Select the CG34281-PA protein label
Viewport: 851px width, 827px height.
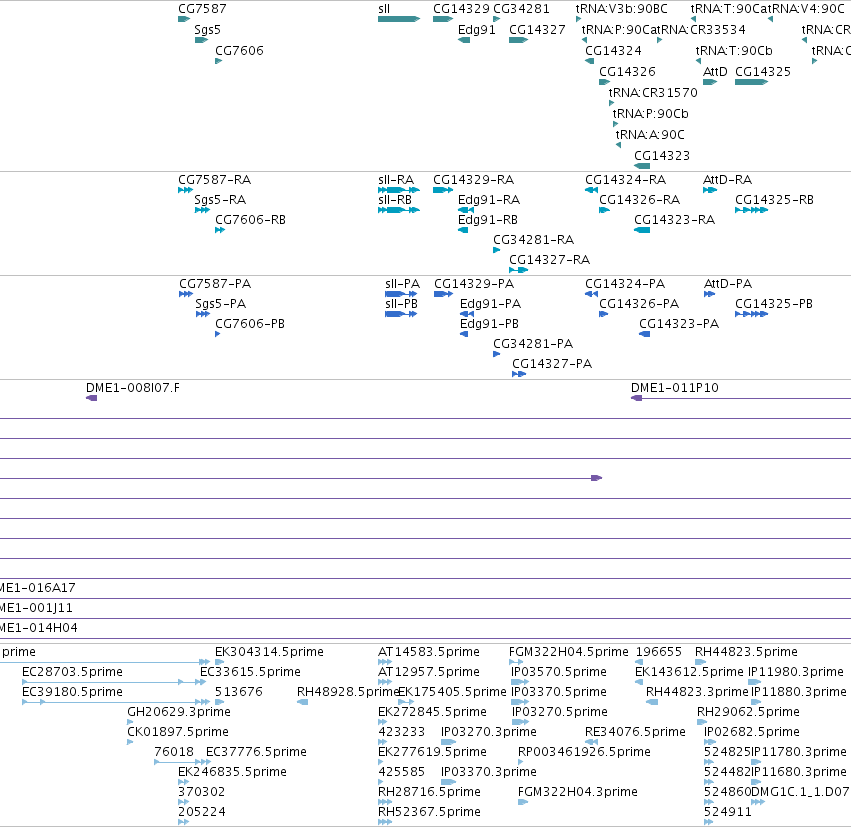[533, 344]
